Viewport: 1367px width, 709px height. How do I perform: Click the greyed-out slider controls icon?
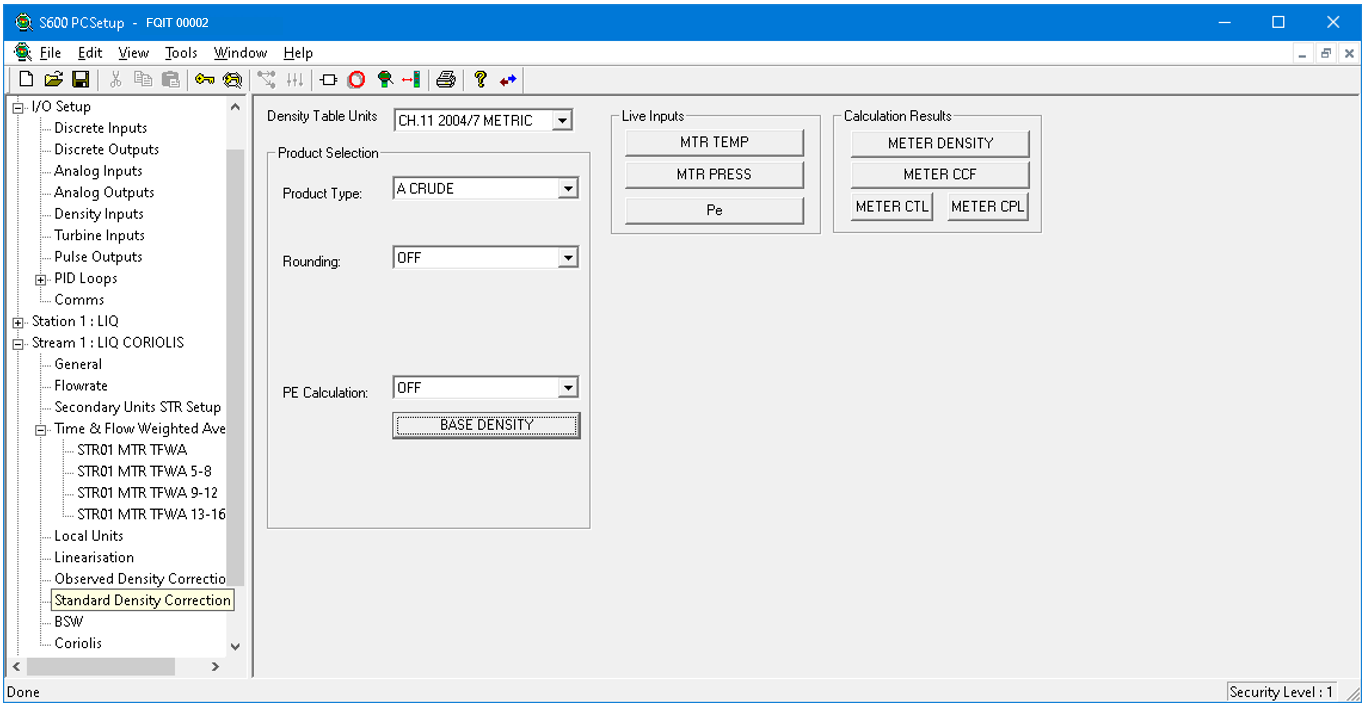(295, 80)
